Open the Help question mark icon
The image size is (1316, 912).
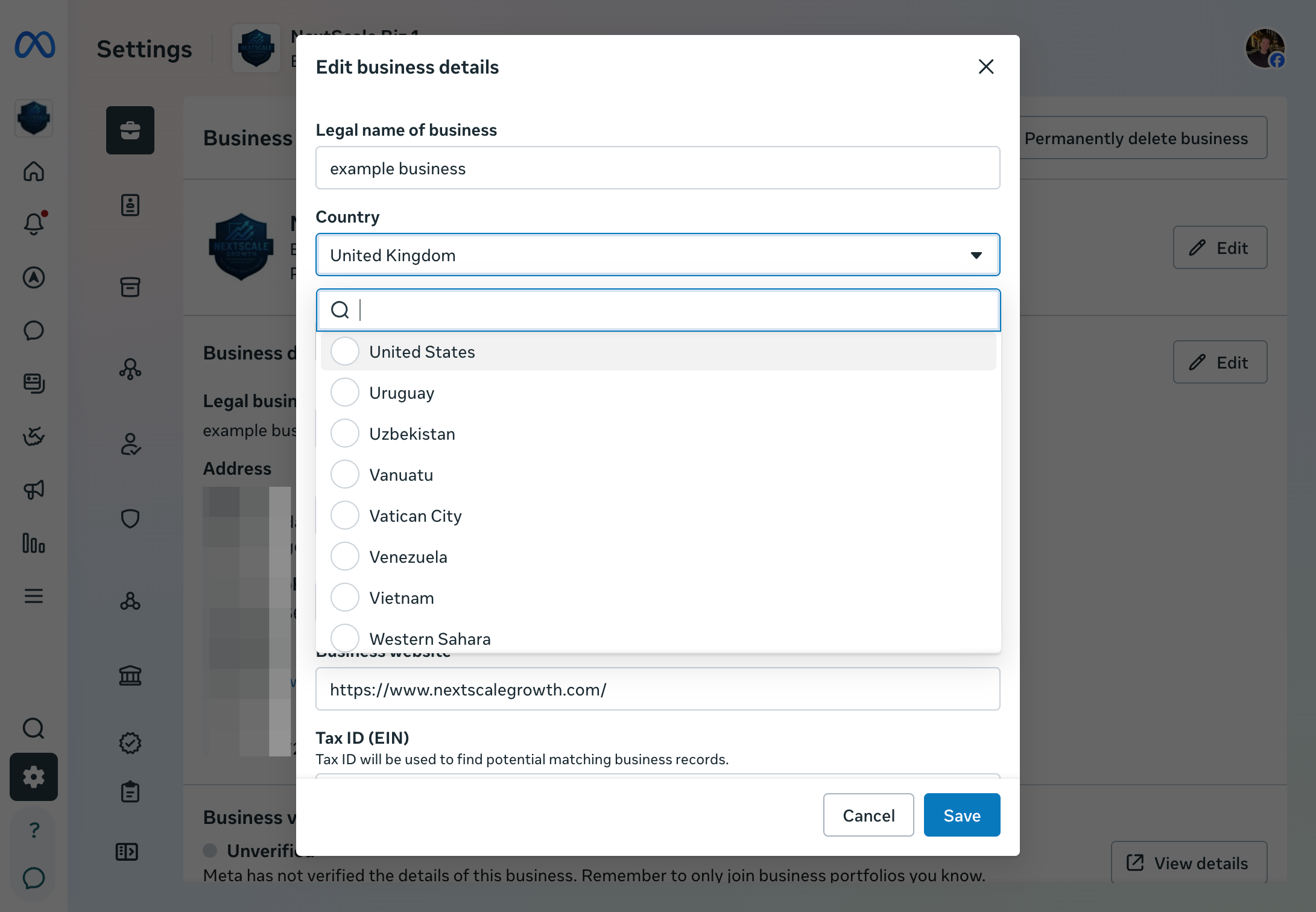click(34, 830)
